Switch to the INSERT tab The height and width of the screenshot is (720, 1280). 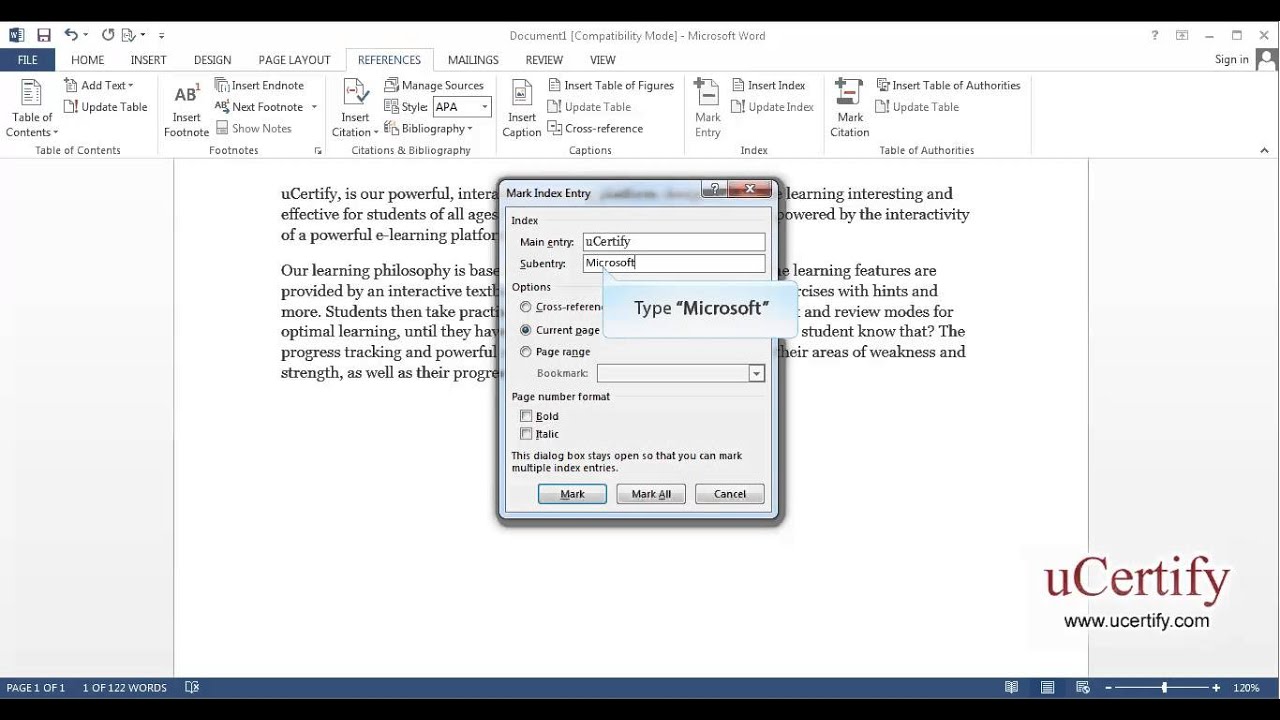(x=148, y=60)
